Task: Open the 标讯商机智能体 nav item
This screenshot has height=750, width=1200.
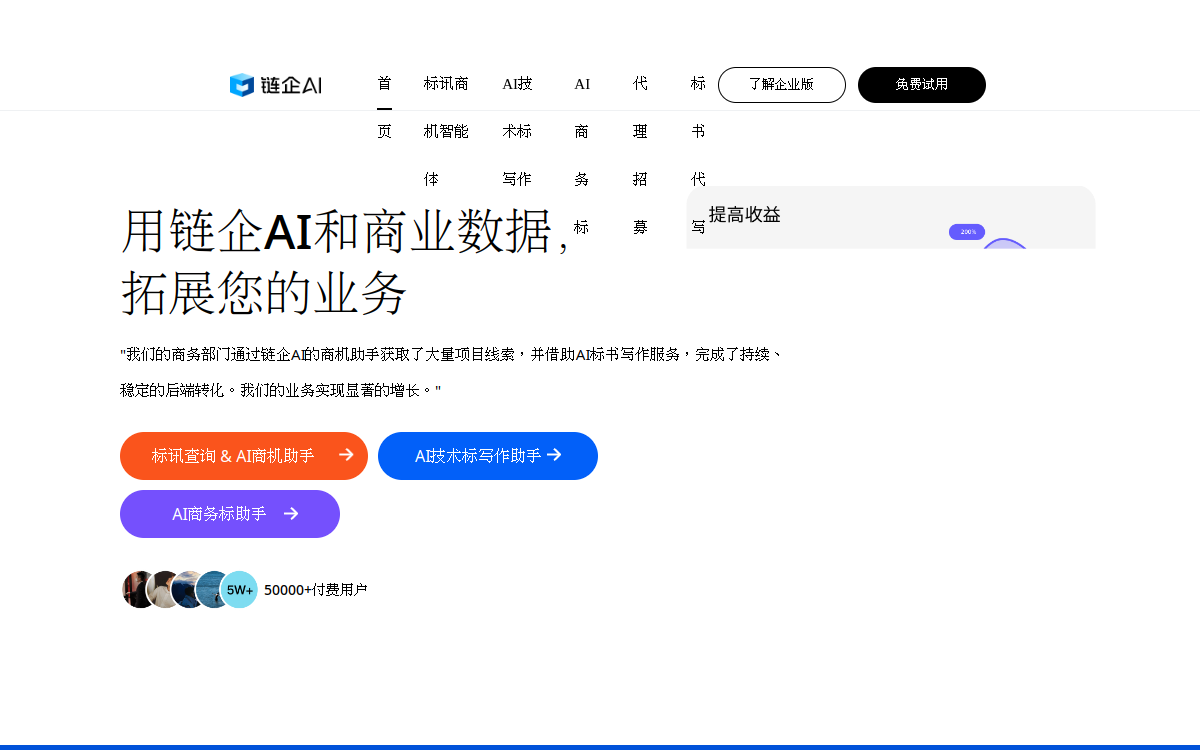Action: (446, 131)
